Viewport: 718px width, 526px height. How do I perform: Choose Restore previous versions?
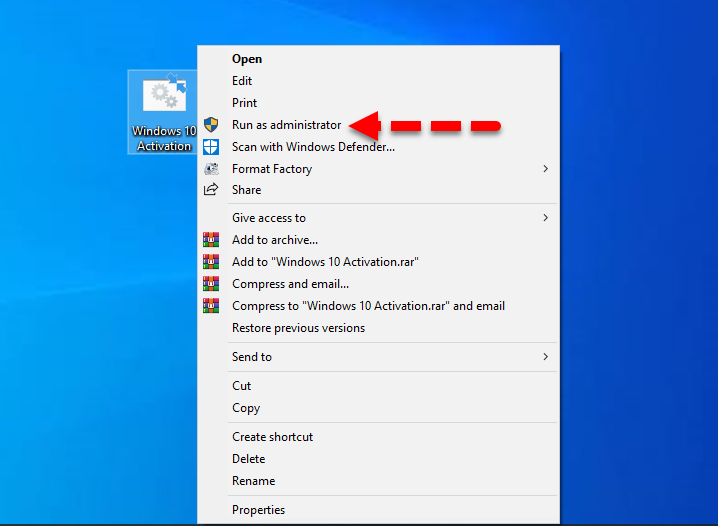(298, 328)
